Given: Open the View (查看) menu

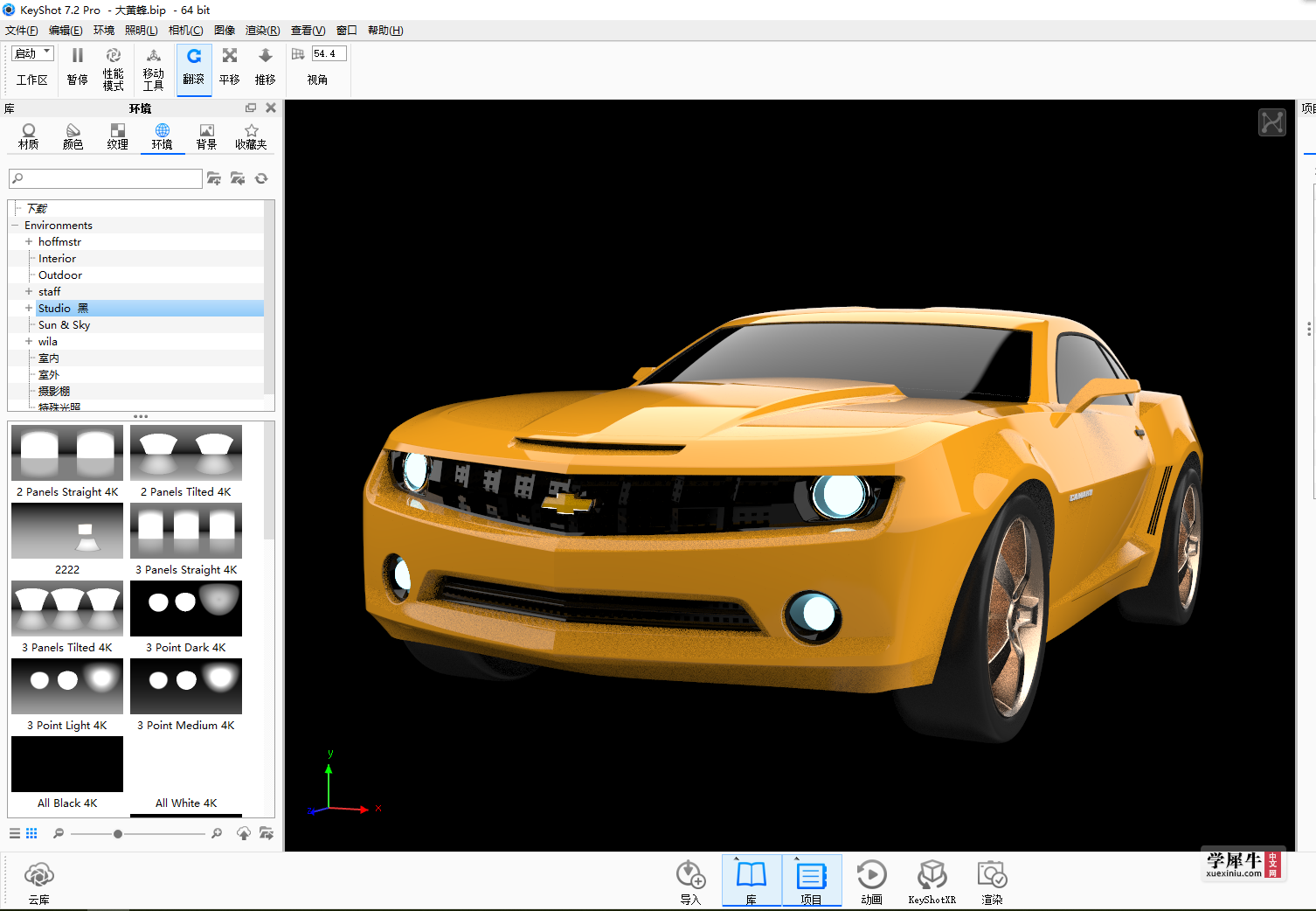Looking at the screenshot, I should click(308, 31).
